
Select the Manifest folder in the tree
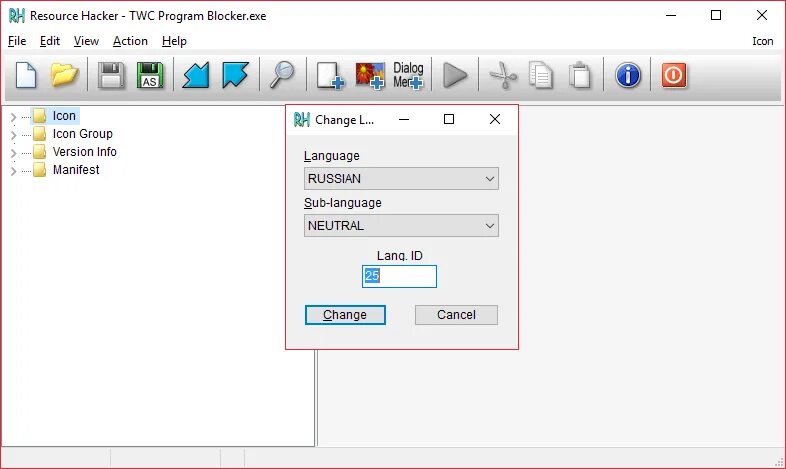click(x=67, y=170)
